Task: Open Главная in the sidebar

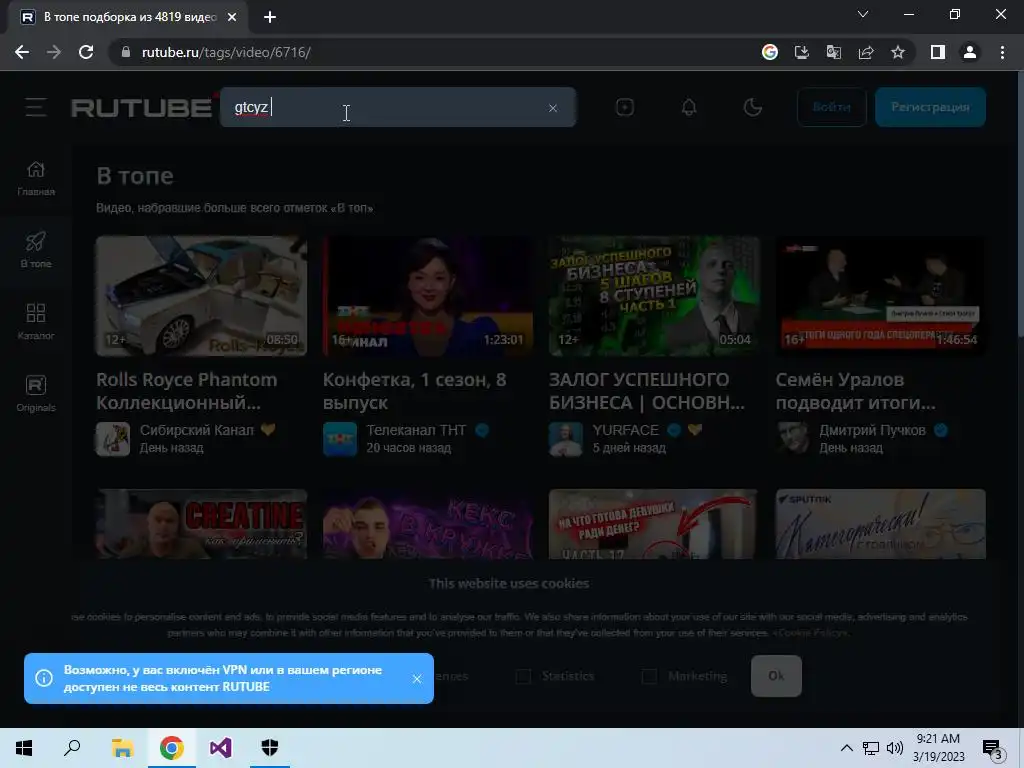Action: 36,178
